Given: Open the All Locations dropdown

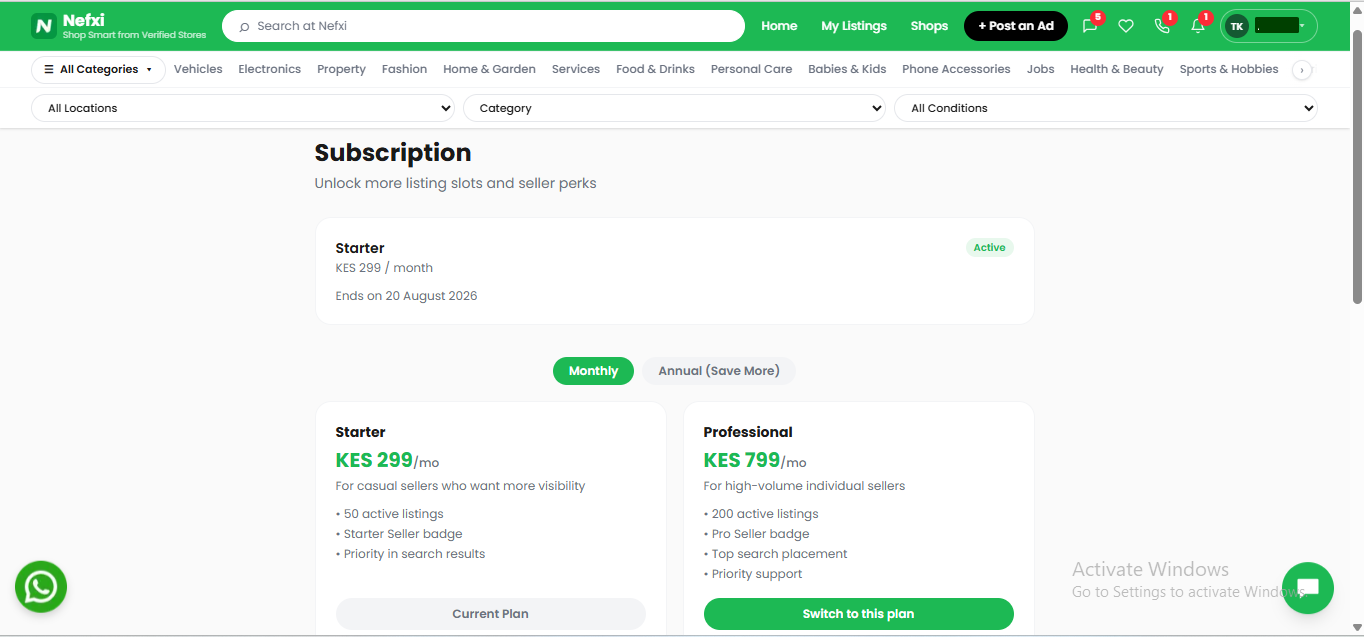Looking at the screenshot, I should pos(244,108).
